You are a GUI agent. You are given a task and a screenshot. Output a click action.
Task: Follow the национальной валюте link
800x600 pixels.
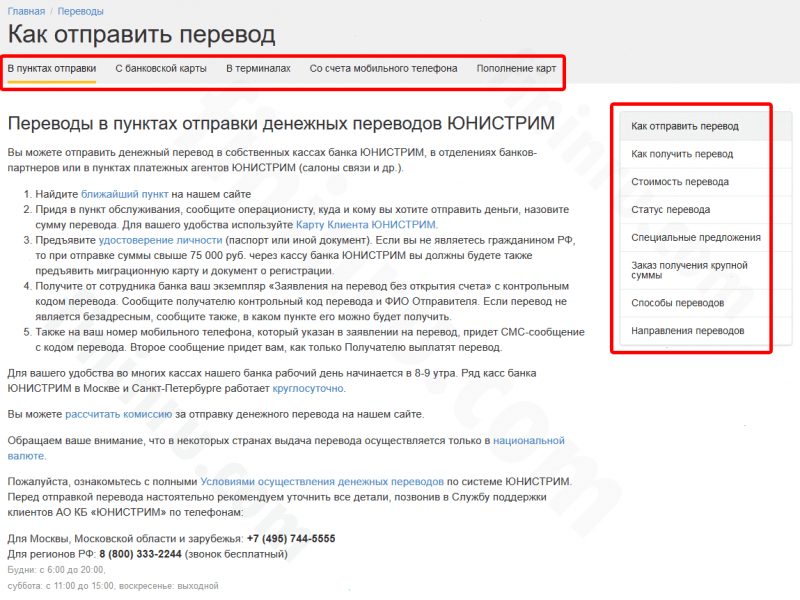point(529,441)
